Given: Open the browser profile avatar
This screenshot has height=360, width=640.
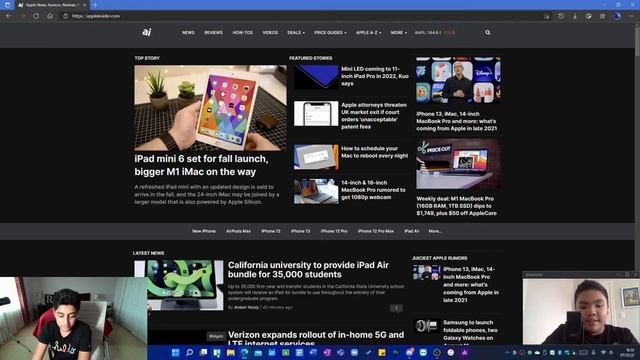Looking at the screenshot, I should coord(617,16).
